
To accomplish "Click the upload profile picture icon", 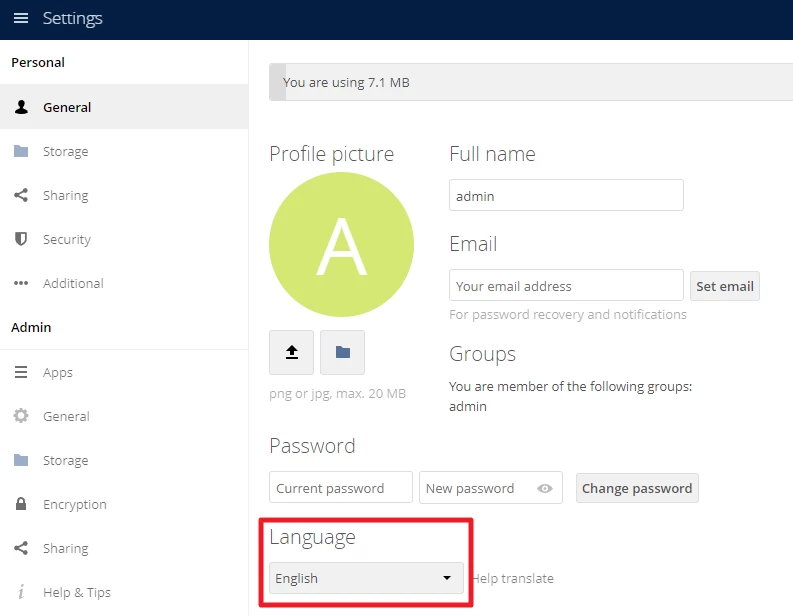I will (x=292, y=352).
